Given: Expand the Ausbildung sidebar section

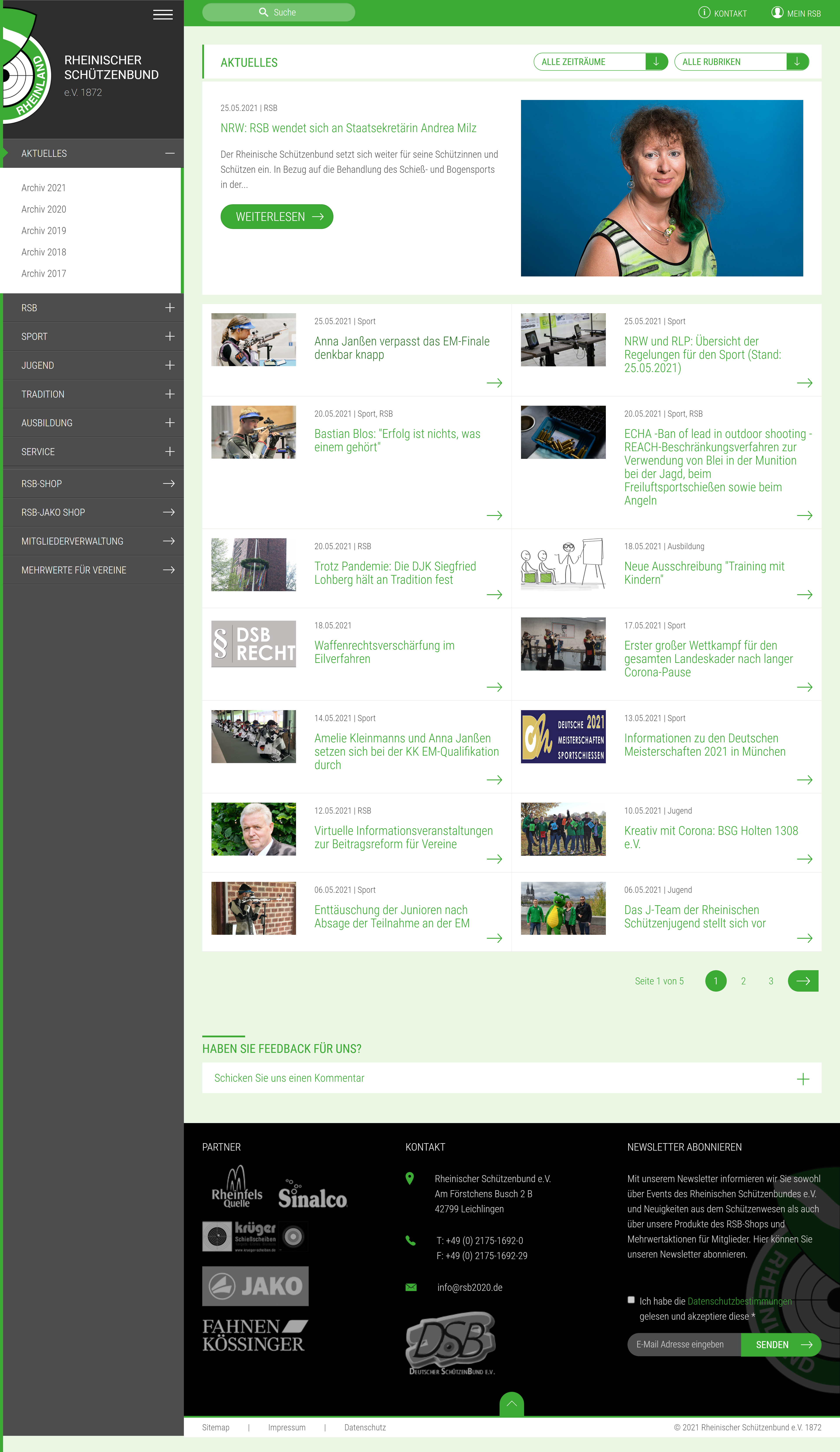Looking at the screenshot, I should [169, 423].
